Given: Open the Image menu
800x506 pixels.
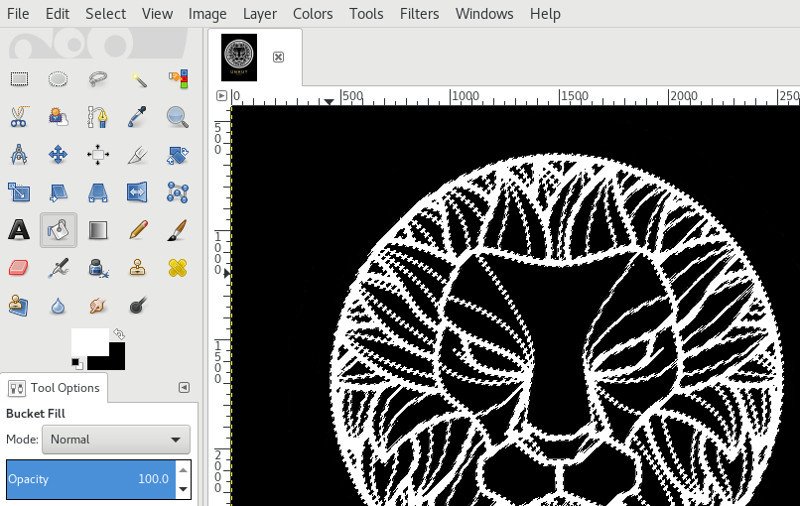Looking at the screenshot, I should (x=207, y=14).
